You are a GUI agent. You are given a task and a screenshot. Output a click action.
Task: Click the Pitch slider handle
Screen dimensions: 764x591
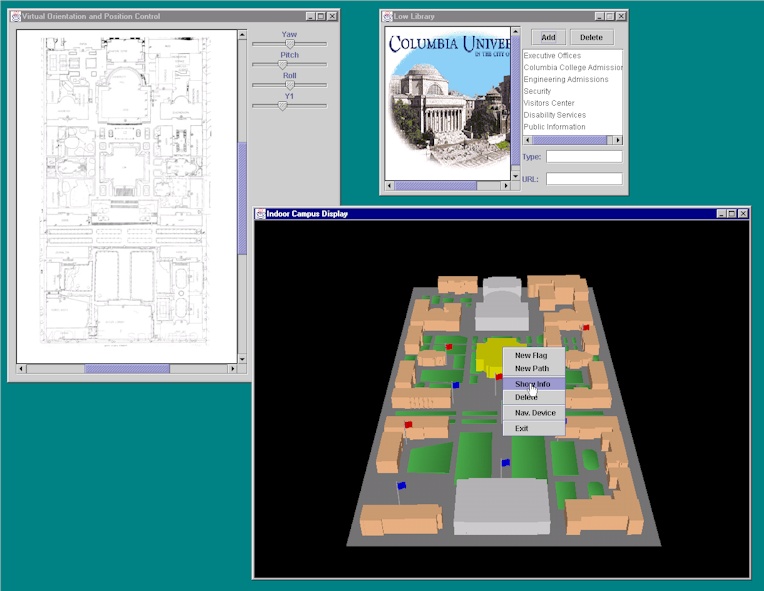(x=282, y=65)
